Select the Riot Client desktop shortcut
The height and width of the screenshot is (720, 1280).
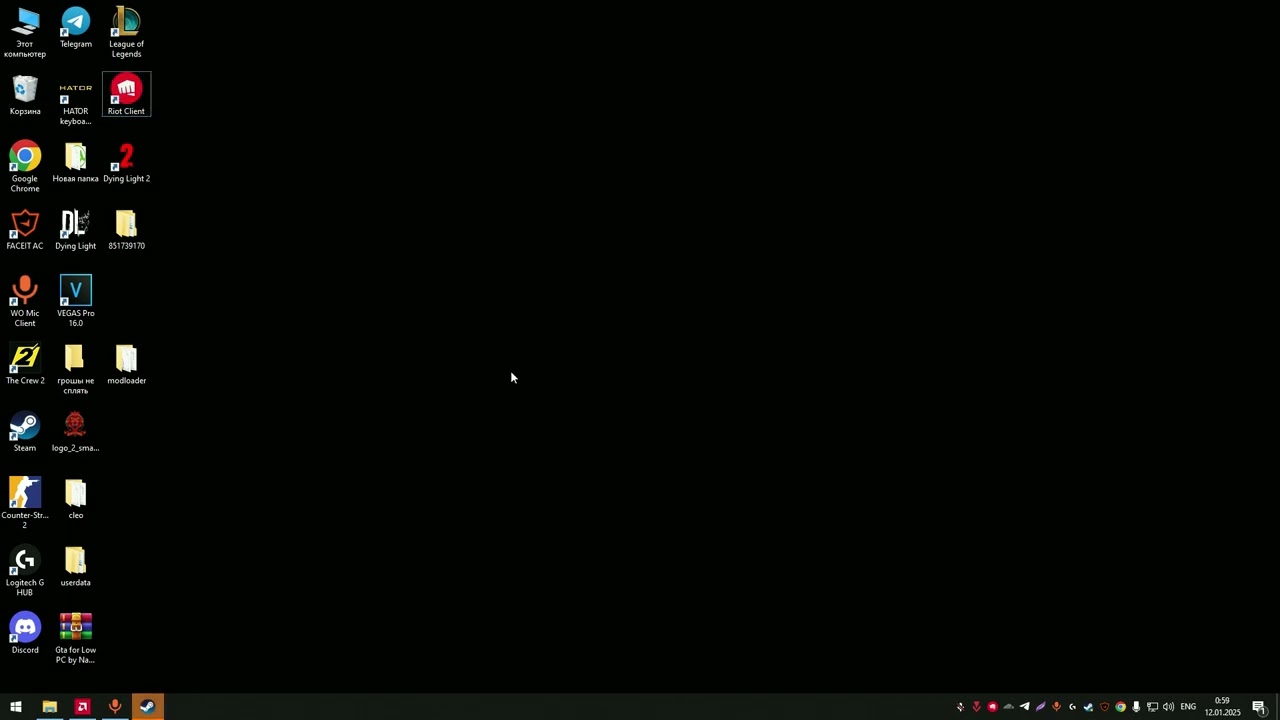(126, 95)
